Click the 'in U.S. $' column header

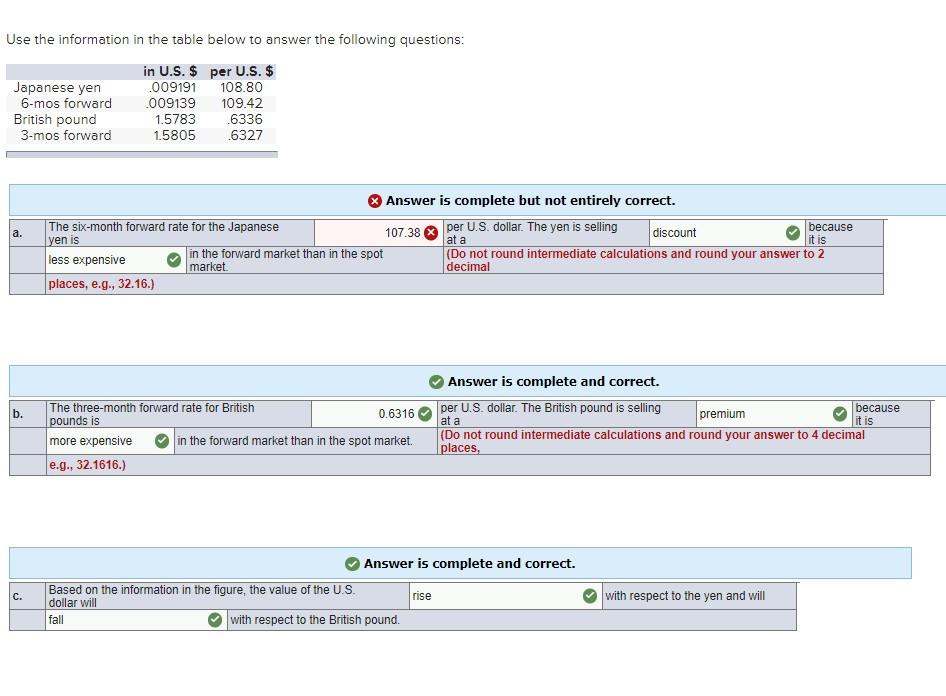coord(170,71)
